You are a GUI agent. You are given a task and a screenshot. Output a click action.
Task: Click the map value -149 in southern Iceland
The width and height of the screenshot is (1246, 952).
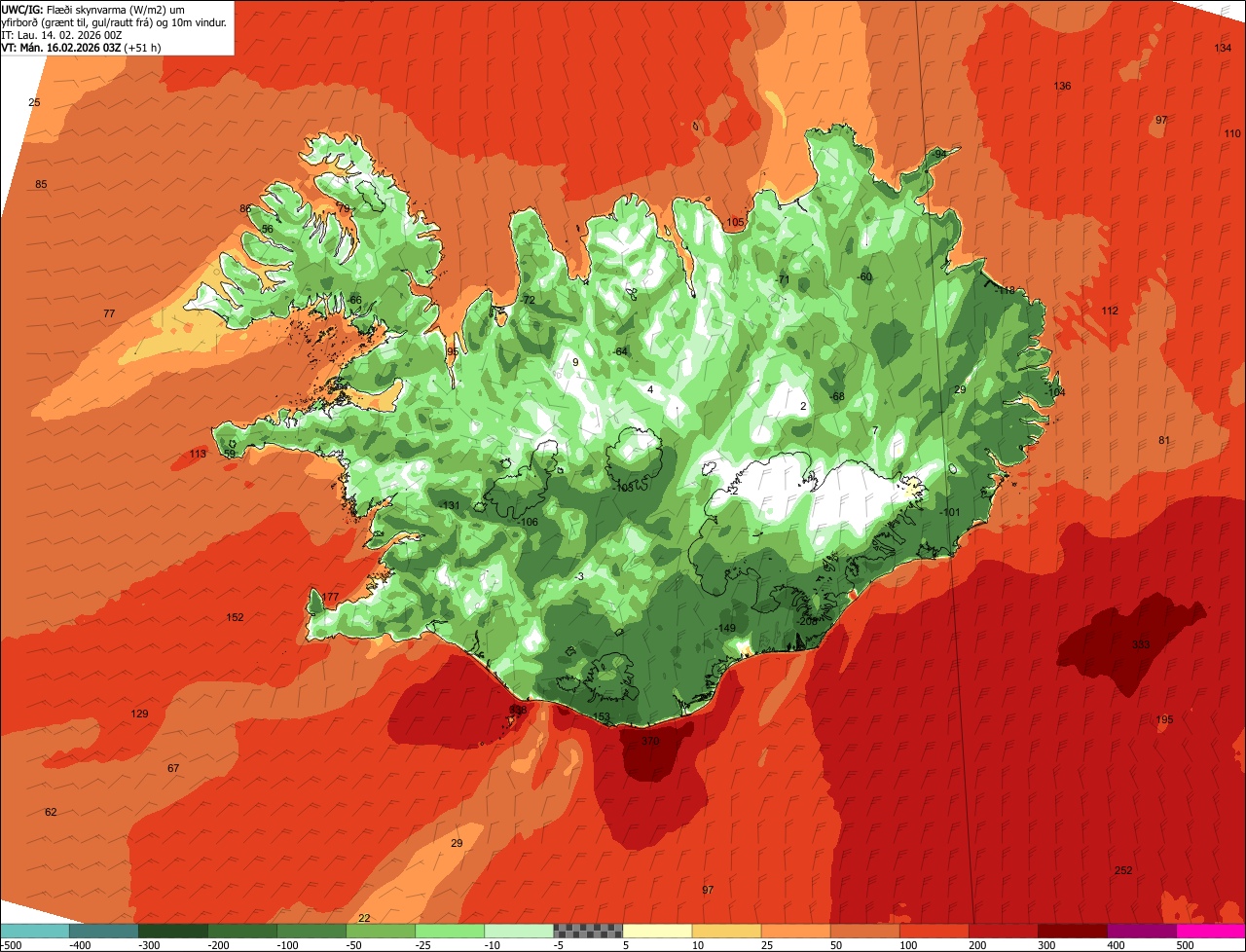pyautogui.click(x=725, y=628)
